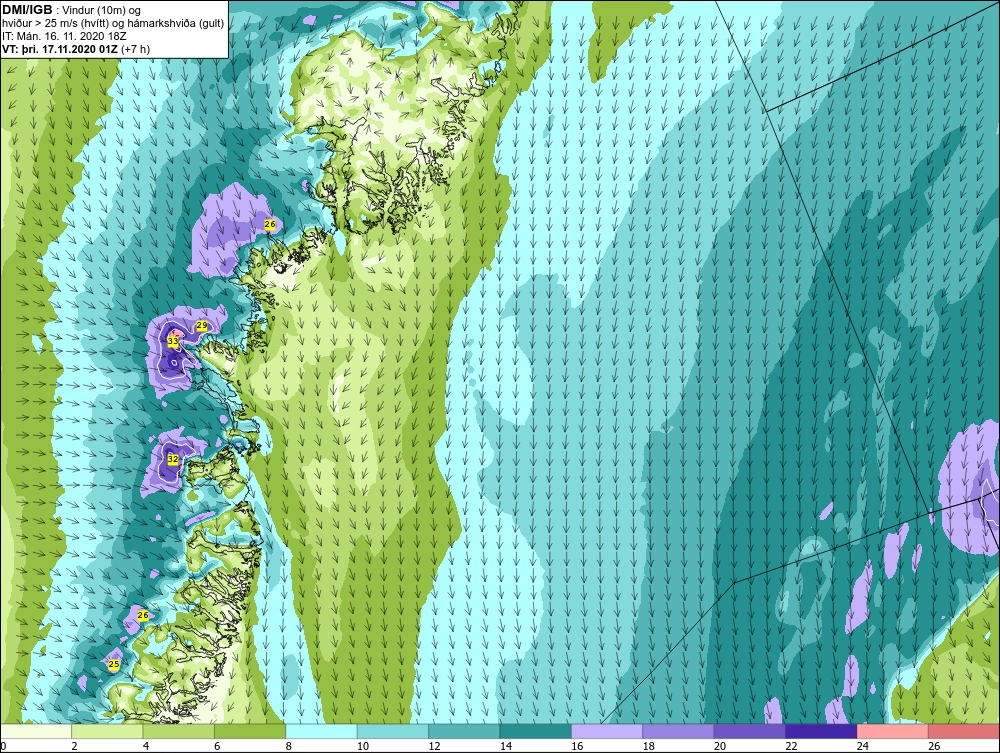Click the legend scale number '4'
Image resolution: width=1000 pixels, height=753 pixels.
click(x=146, y=746)
